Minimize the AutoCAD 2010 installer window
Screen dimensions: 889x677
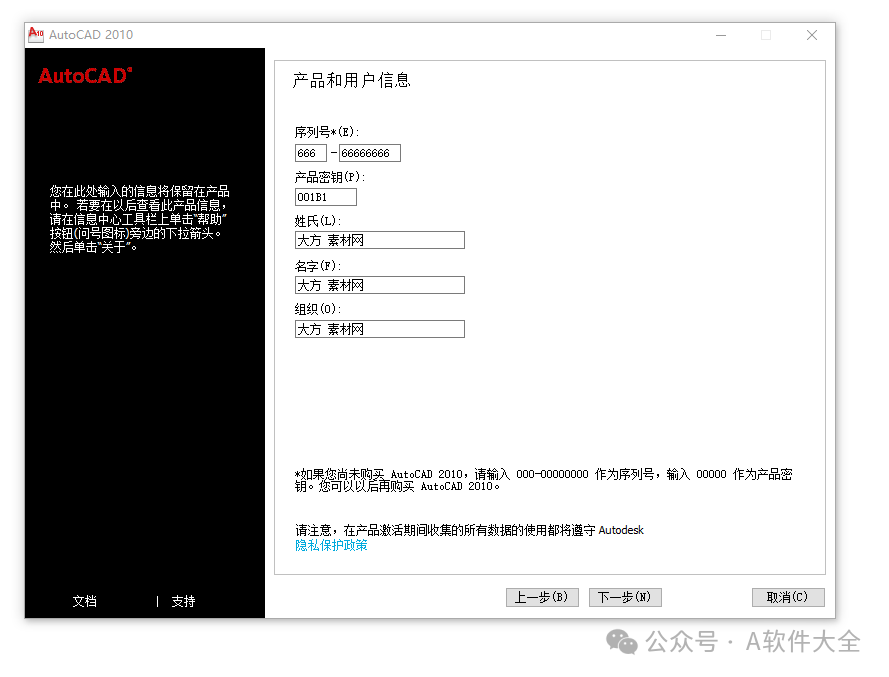(x=721, y=35)
